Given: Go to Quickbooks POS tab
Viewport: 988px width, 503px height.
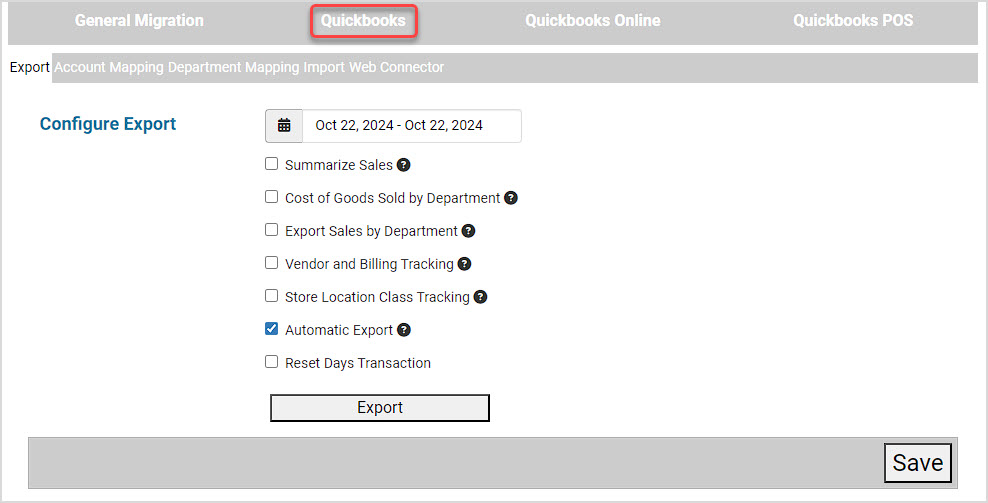Looking at the screenshot, I should pos(853,21).
